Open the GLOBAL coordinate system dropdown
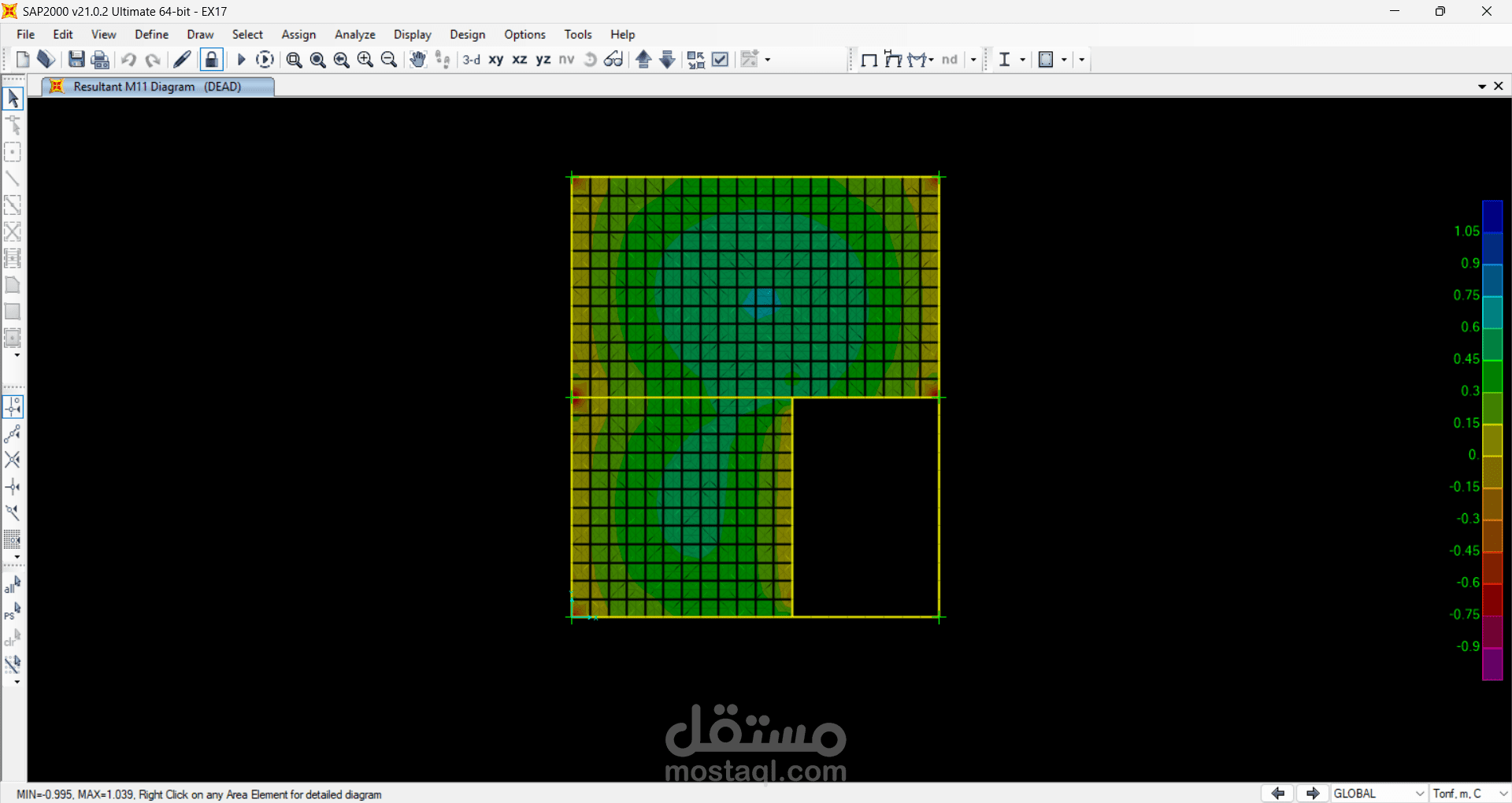Image resolution: width=1512 pixels, height=803 pixels. pyautogui.click(x=1379, y=794)
